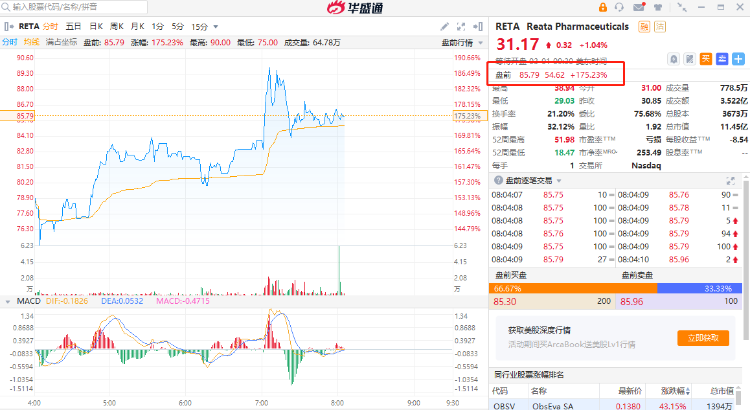The image size is (750, 410).
Task: Set a price alert bell icon
Action: point(673,59)
